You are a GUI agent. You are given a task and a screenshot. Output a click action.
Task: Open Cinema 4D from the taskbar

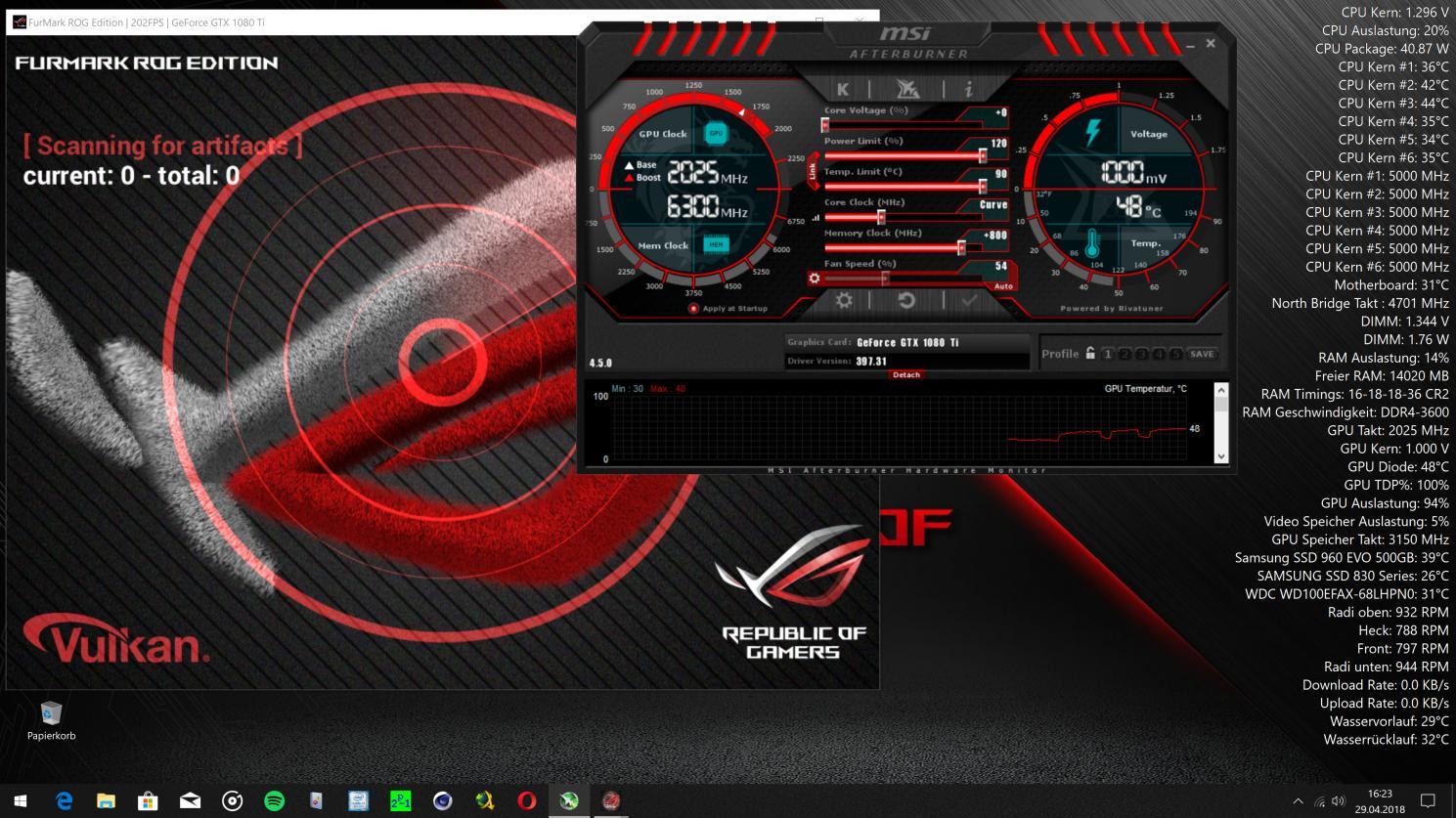[x=442, y=801]
